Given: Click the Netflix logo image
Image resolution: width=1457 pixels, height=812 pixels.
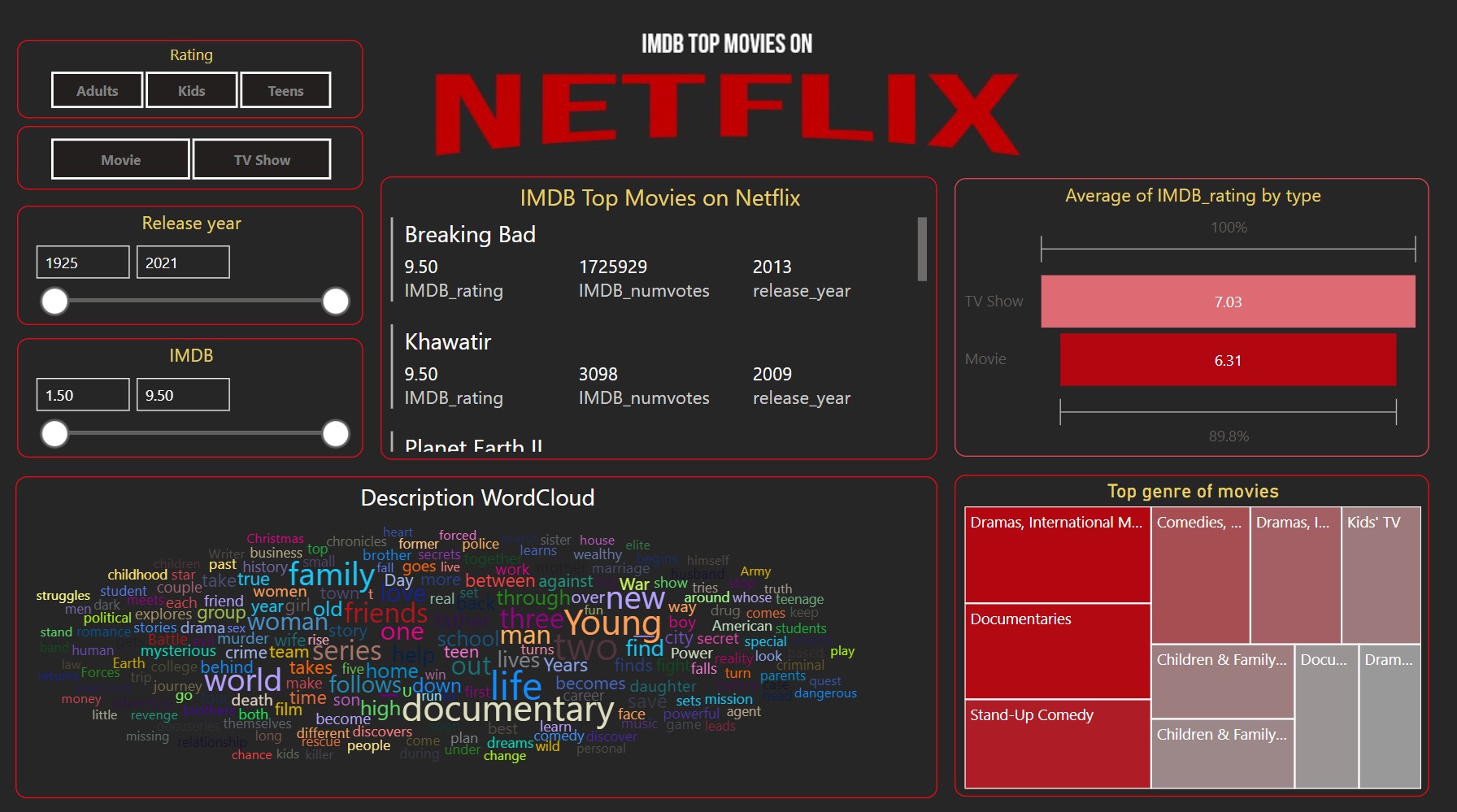Looking at the screenshot, I should (726, 114).
